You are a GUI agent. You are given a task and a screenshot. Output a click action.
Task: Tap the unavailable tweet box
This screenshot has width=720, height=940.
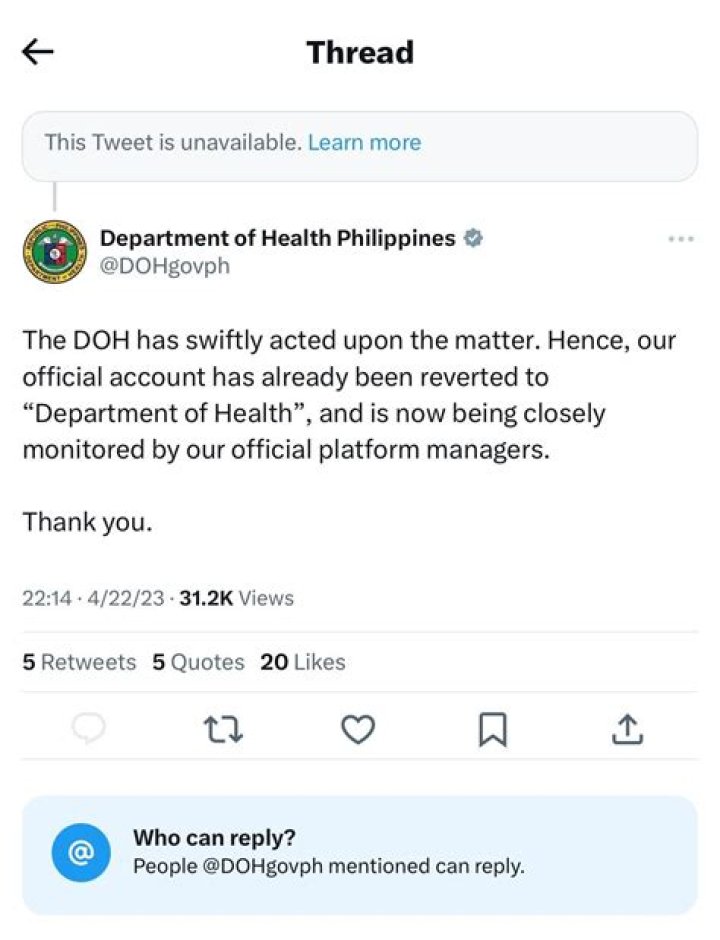(360, 146)
